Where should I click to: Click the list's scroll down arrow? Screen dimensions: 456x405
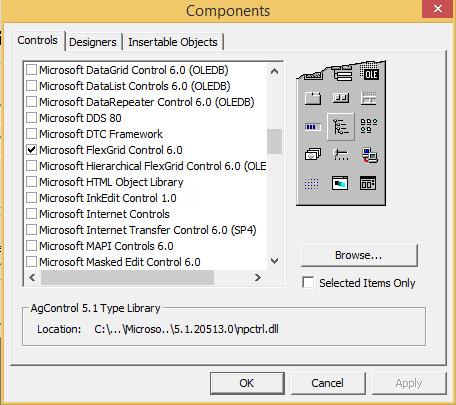[x=275, y=261]
